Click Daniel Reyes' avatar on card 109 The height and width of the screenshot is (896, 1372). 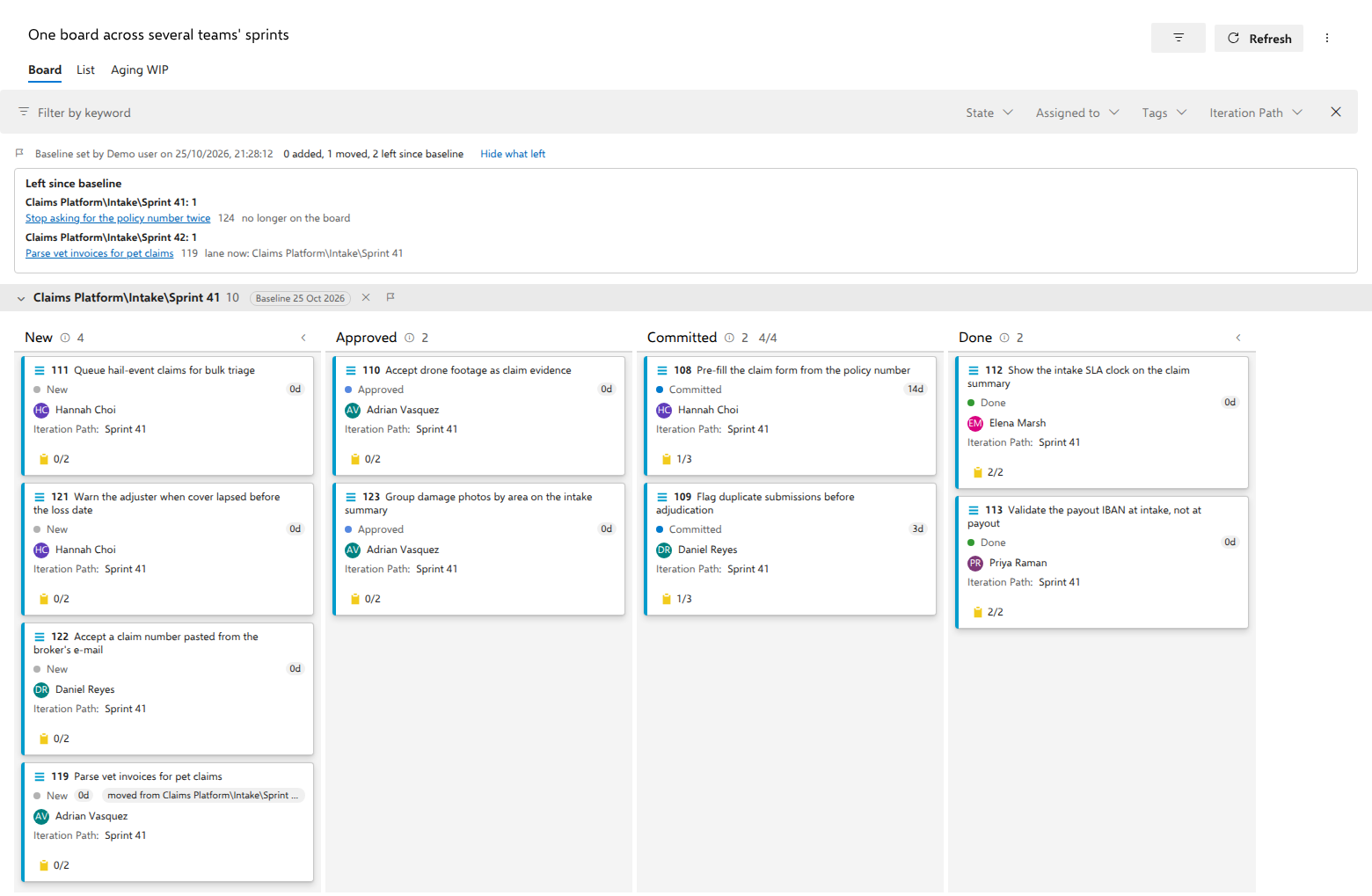tap(664, 550)
